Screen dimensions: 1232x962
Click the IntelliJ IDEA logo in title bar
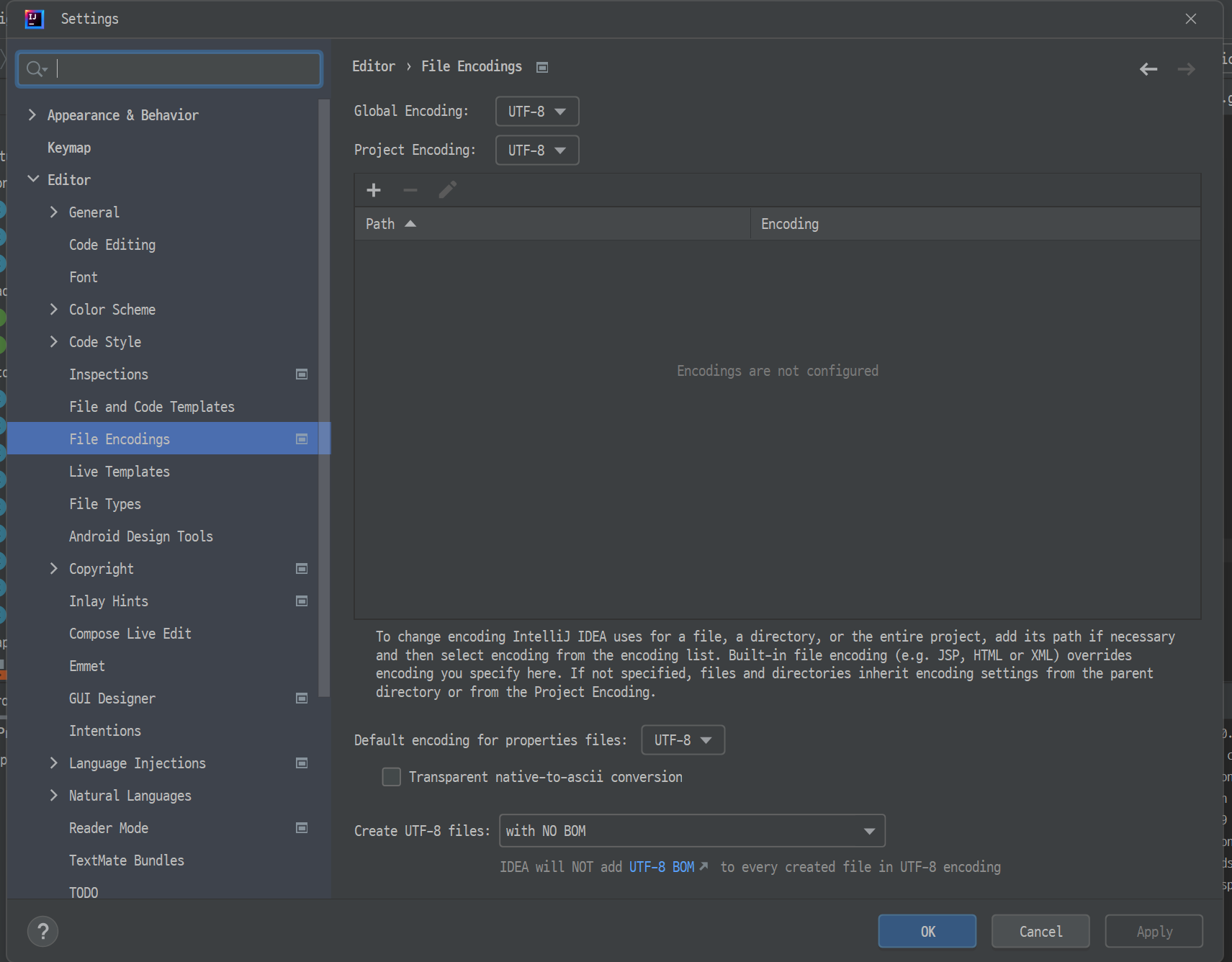coord(34,19)
